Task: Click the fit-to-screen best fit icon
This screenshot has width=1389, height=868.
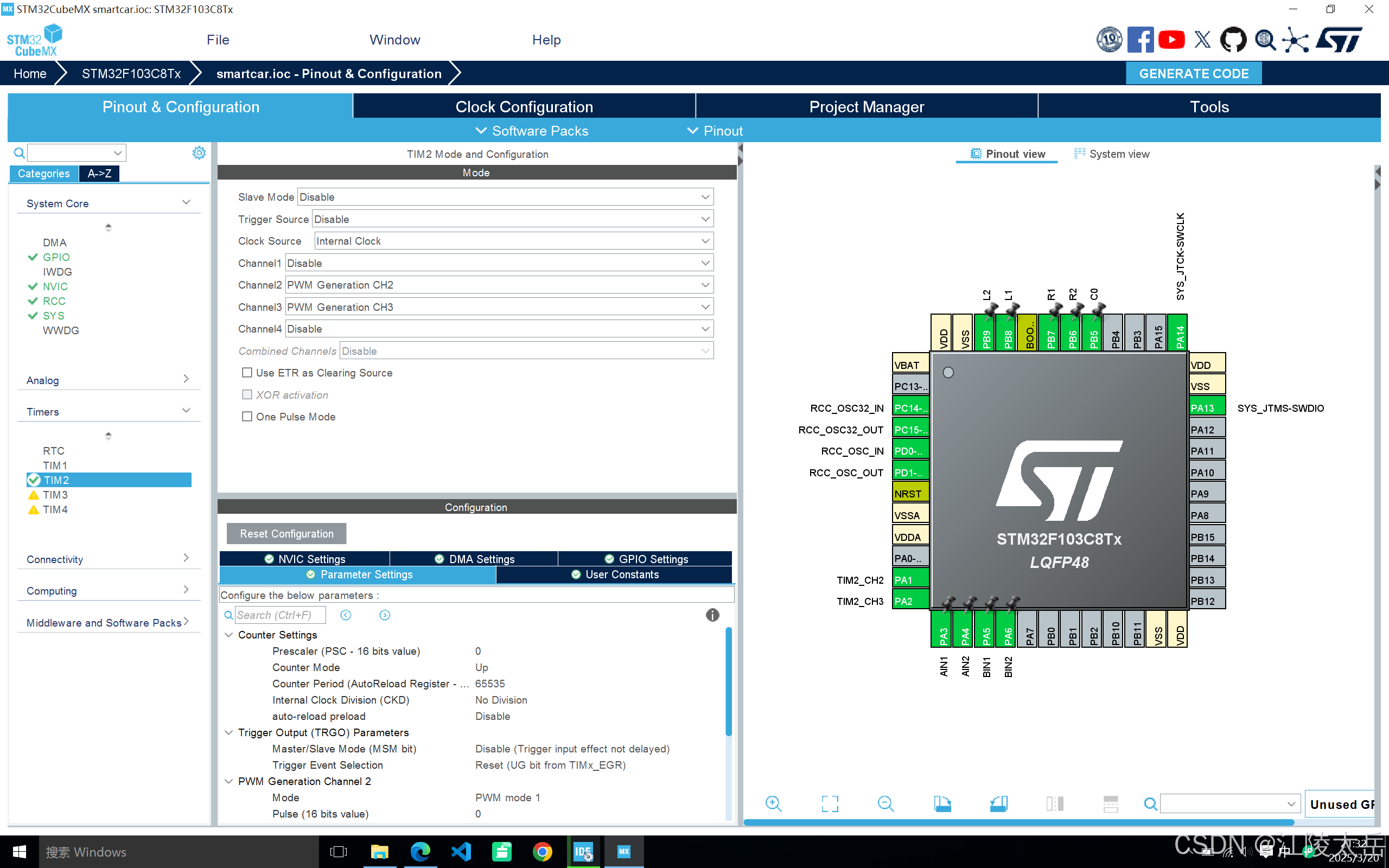Action: 830,803
